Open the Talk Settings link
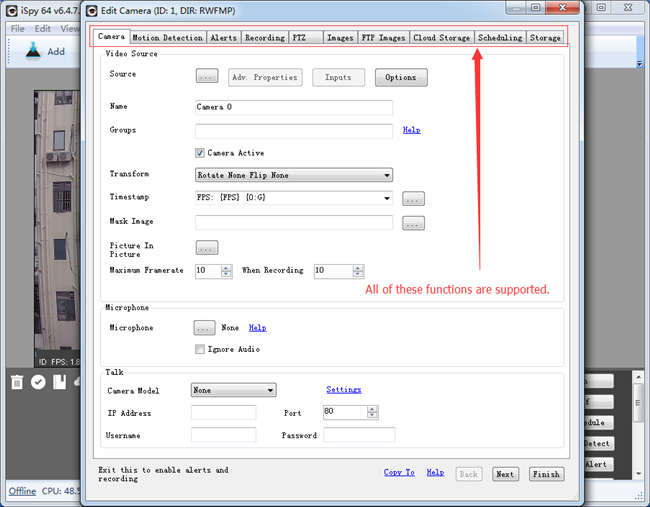 click(x=343, y=390)
